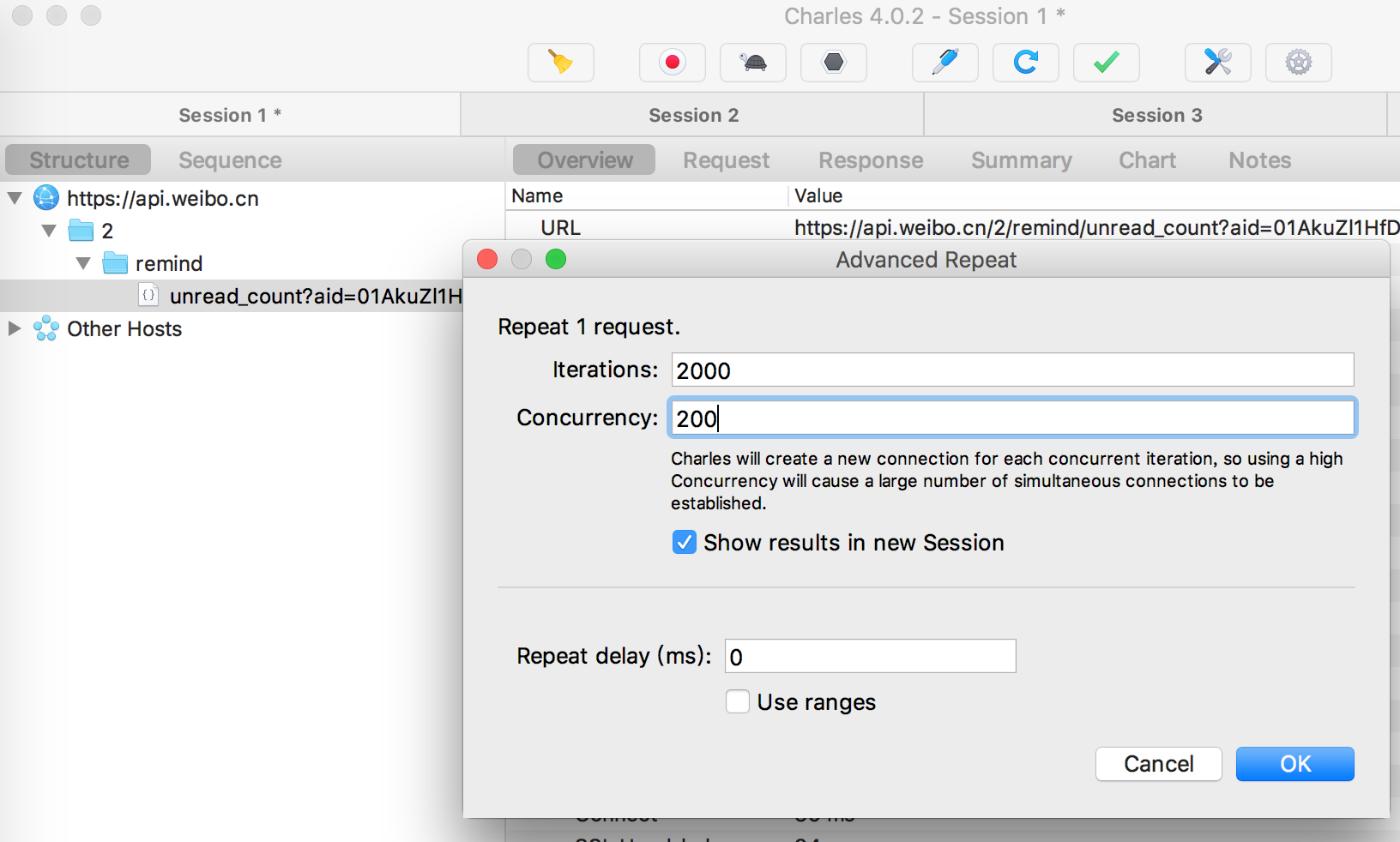Focus the Concurrency input field
This screenshot has height=842, width=1400.
pyautogui.click(x=1012, y=418)
